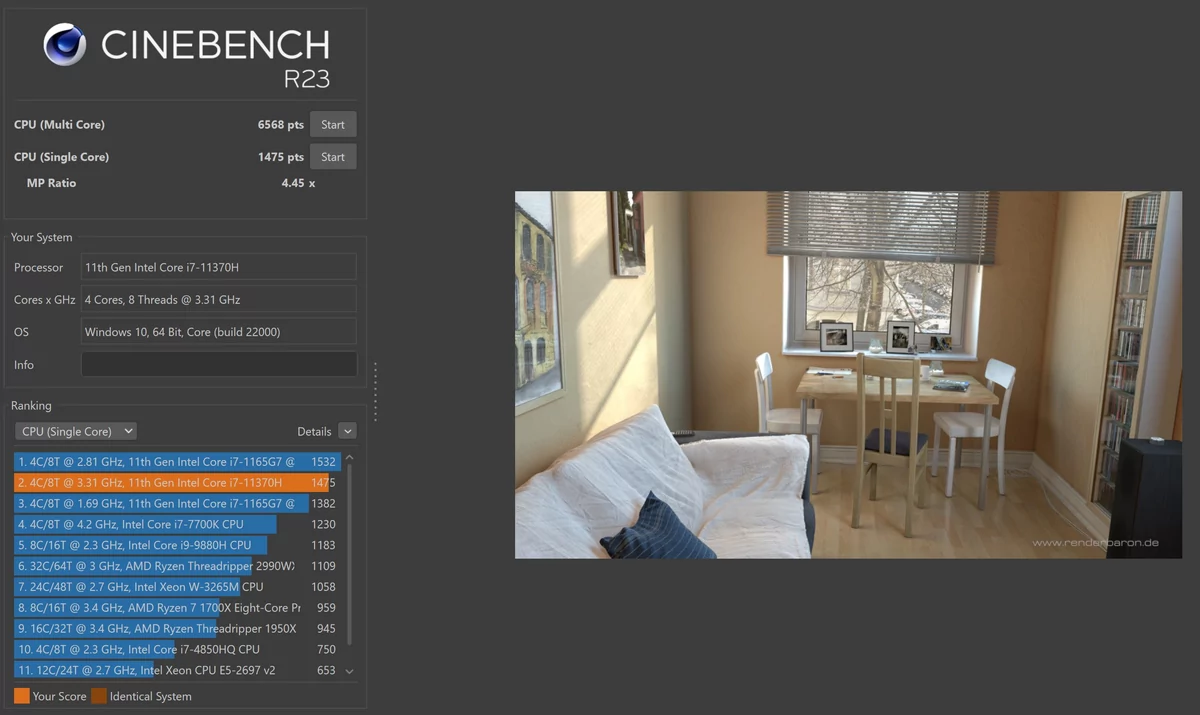Select ranking row Intel Core i9-9880H
The height and width of the screenshot is (715, 1200).
[x=176, y=545]
